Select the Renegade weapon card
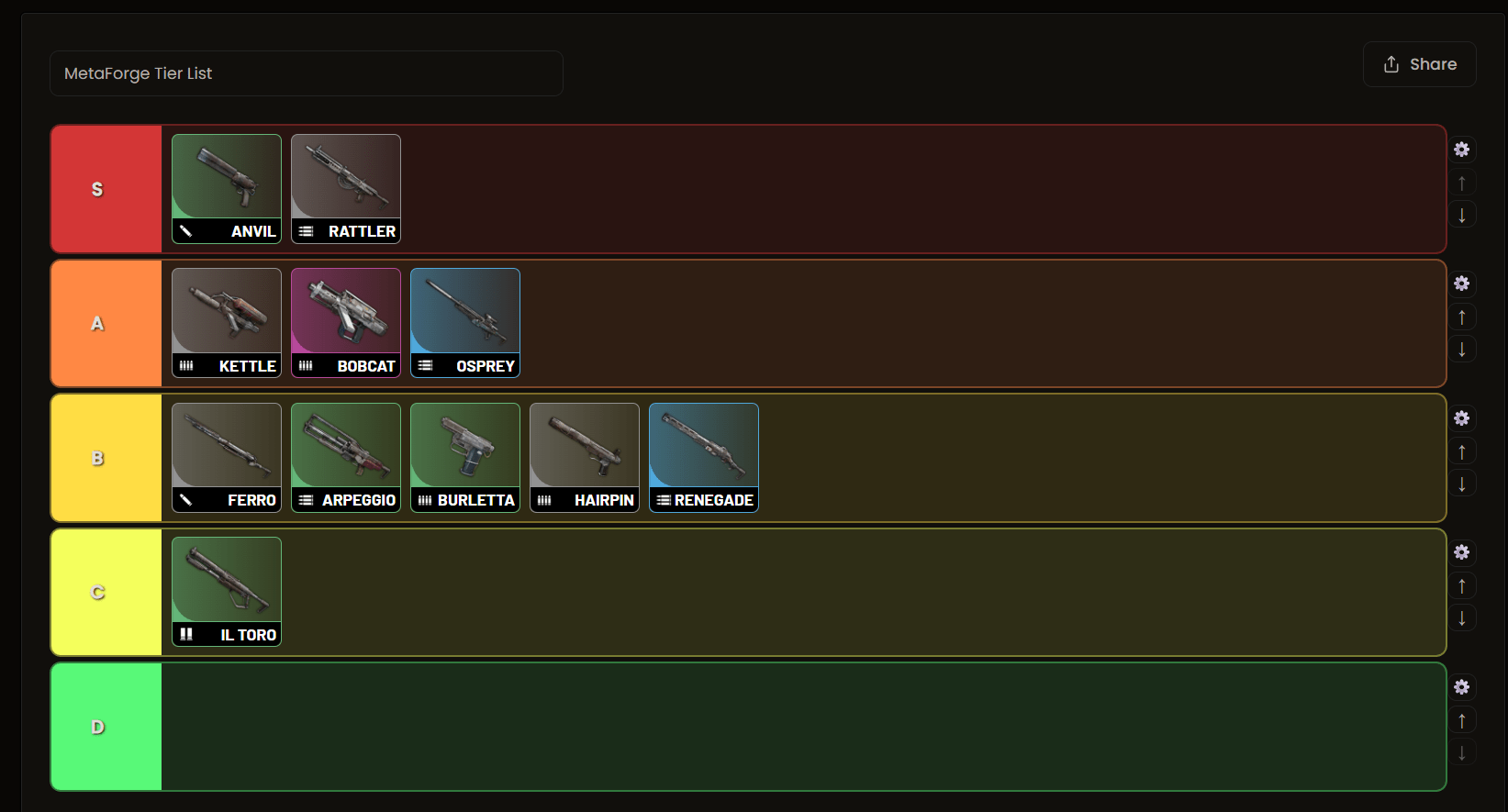1508x812 pixels. click(x=704, y=458)
